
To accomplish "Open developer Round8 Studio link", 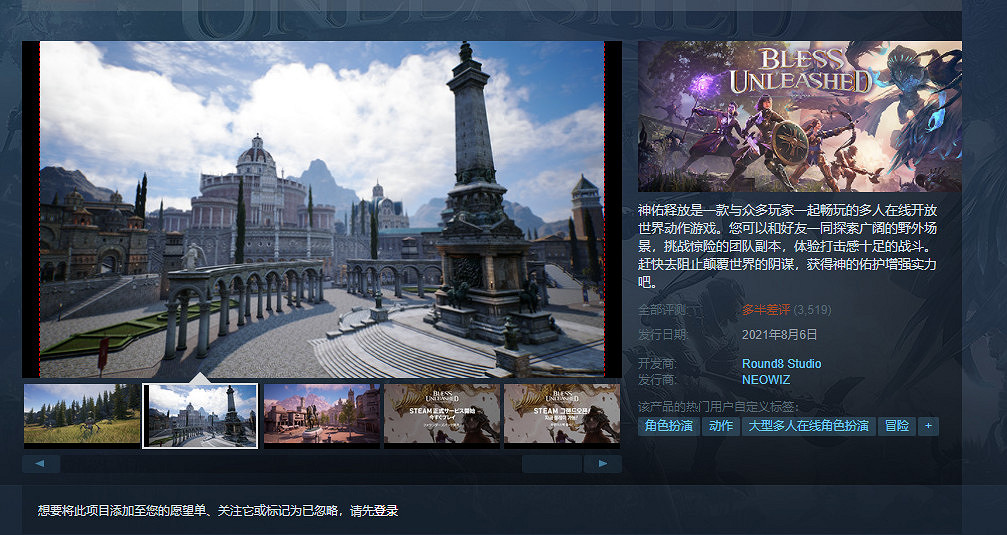I will click(782, 364).
